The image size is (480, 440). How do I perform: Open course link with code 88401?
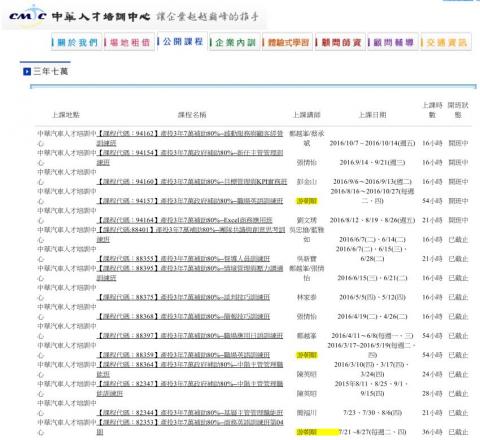coord(191,234)
